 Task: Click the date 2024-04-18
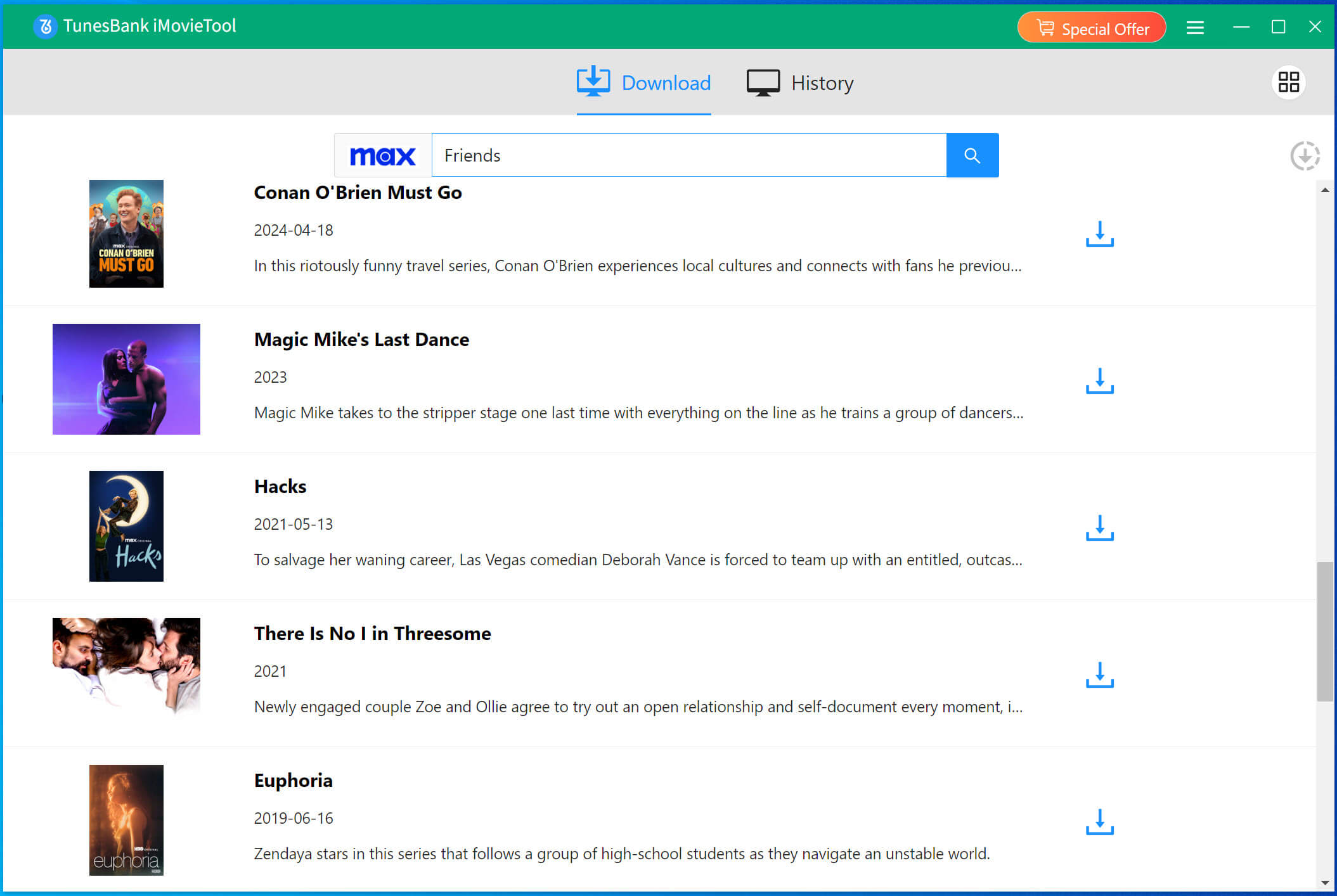click(294, 230)
